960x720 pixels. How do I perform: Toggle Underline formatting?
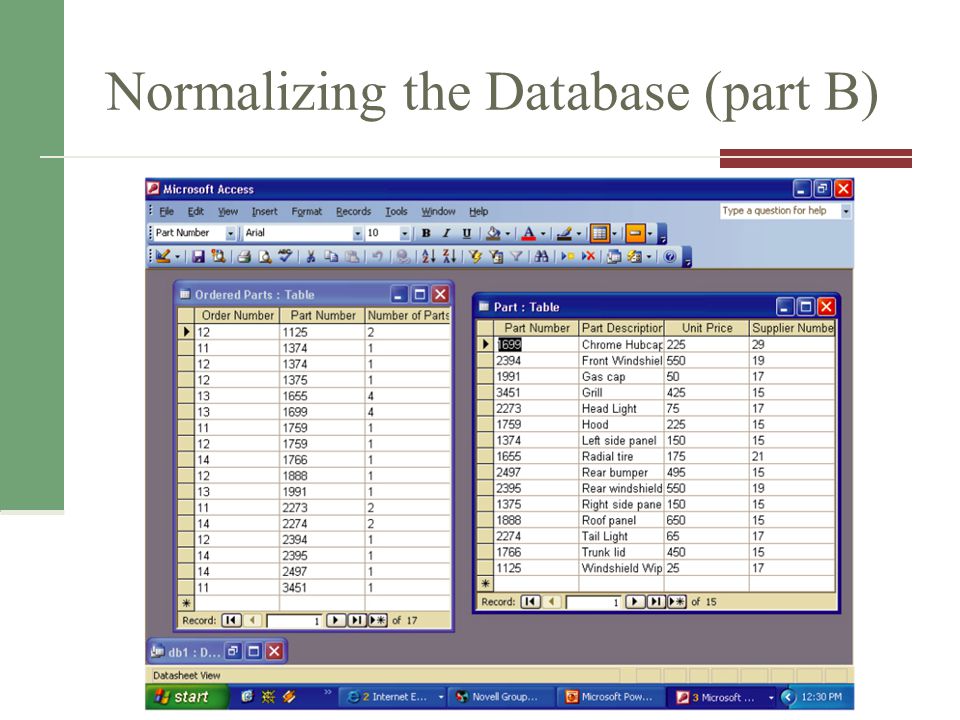click(467, 233)
